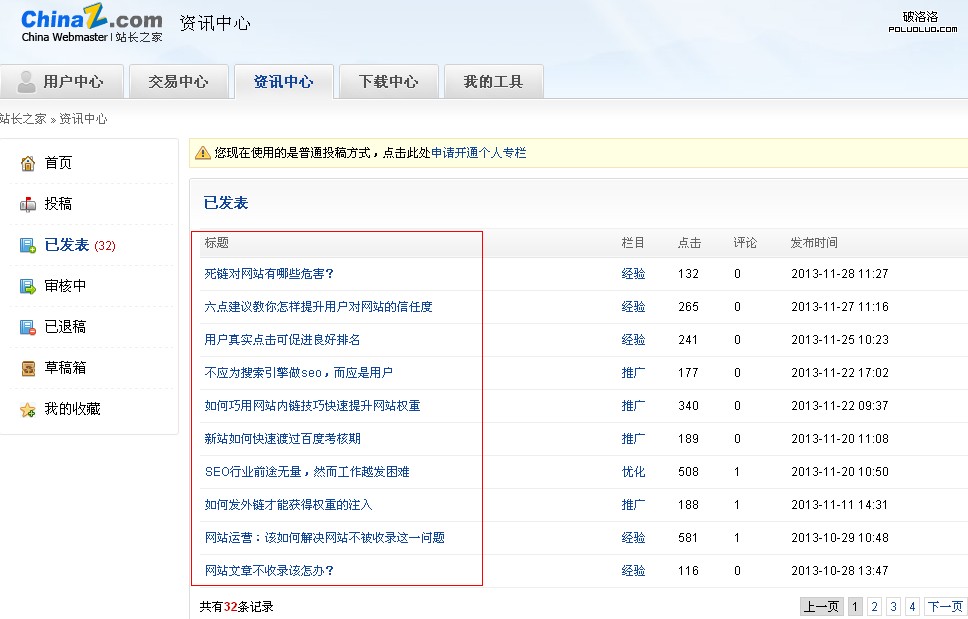Screen dimensions: 968x619
Task: Click 经验 category in the 网站文章不收录 row
Action: pos(633,571)
